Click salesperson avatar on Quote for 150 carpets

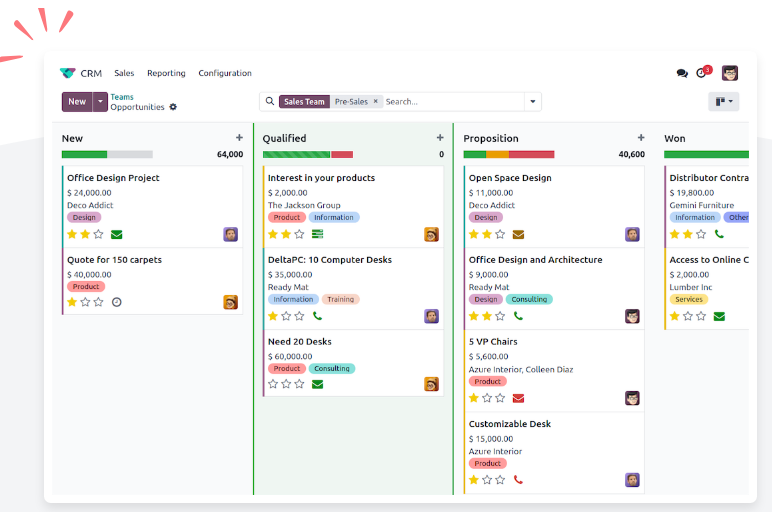click(230, 302)
